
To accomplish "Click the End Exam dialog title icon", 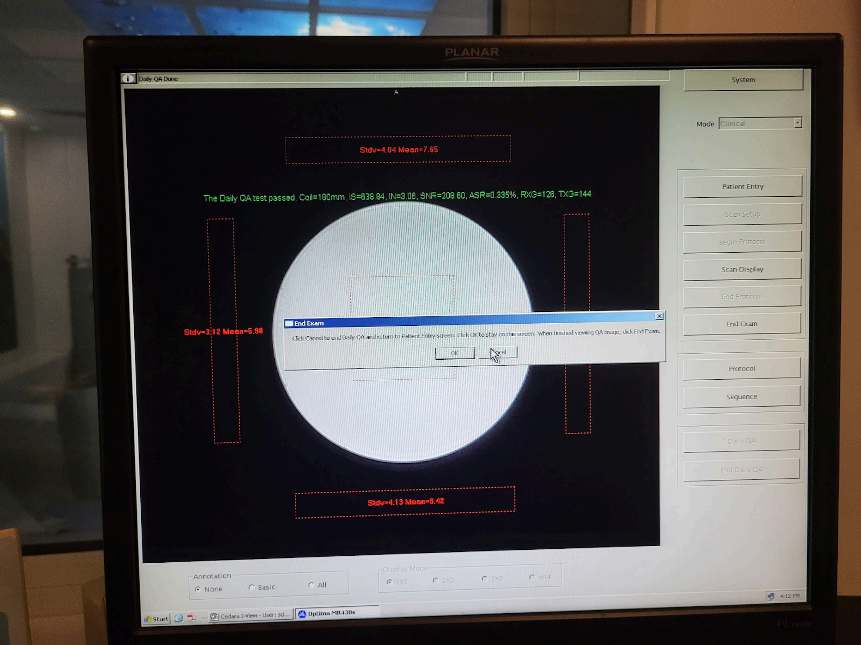I will point(290,324).
